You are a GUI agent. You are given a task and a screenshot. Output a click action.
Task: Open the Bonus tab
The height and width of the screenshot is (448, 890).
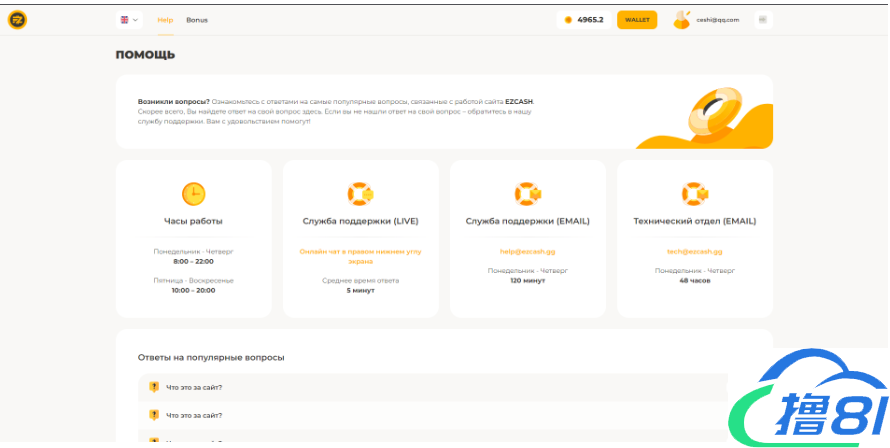pos(197,20)
